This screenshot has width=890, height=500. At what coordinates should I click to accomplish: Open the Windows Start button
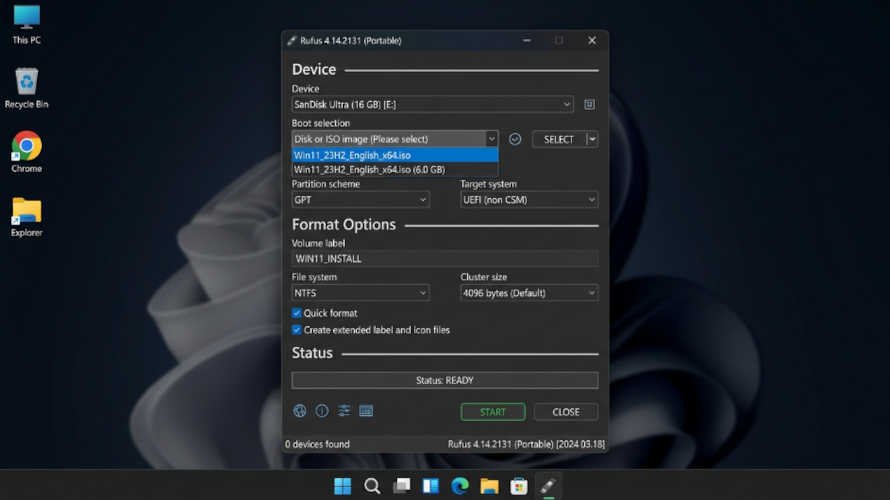[x=343, y=486]
